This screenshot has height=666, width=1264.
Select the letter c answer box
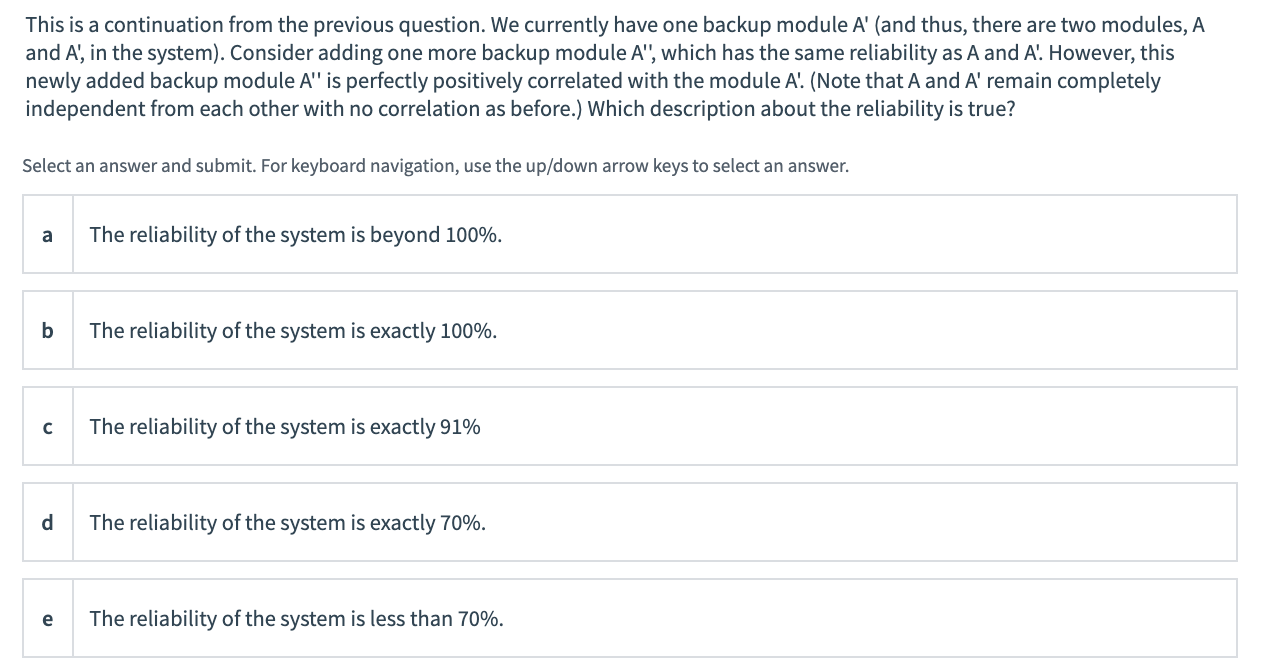pos(48,427)
